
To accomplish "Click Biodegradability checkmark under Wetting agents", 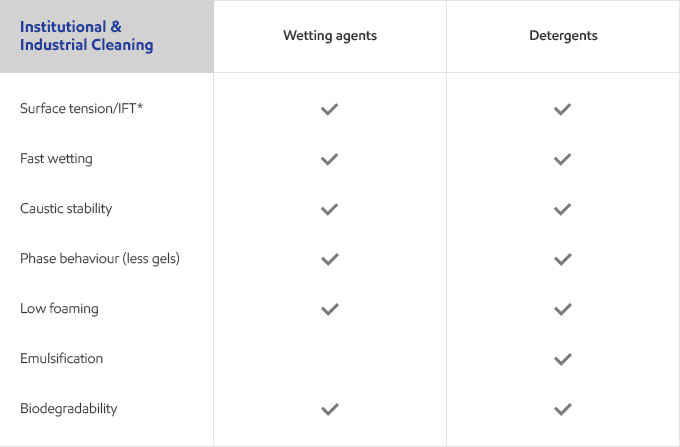I will [330, 409].
